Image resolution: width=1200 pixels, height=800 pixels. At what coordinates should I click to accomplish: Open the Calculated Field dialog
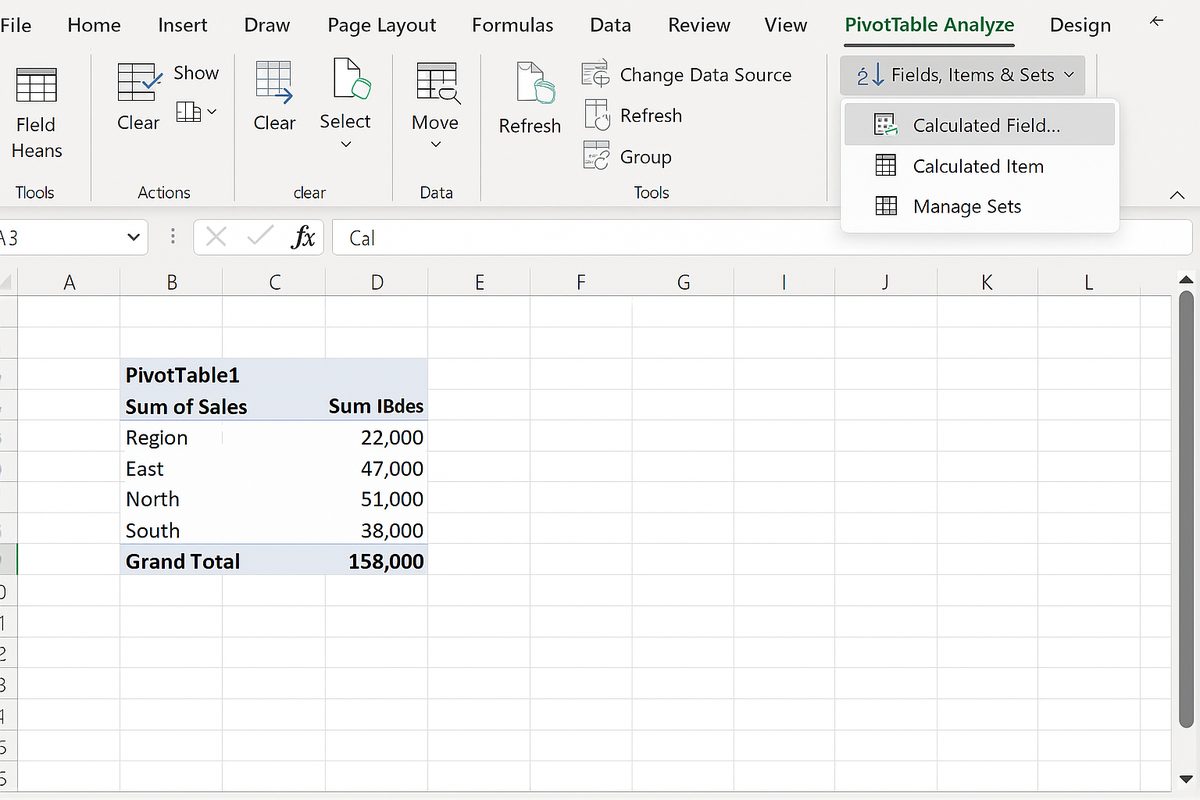pyautogui.click(x=979, y=125)
